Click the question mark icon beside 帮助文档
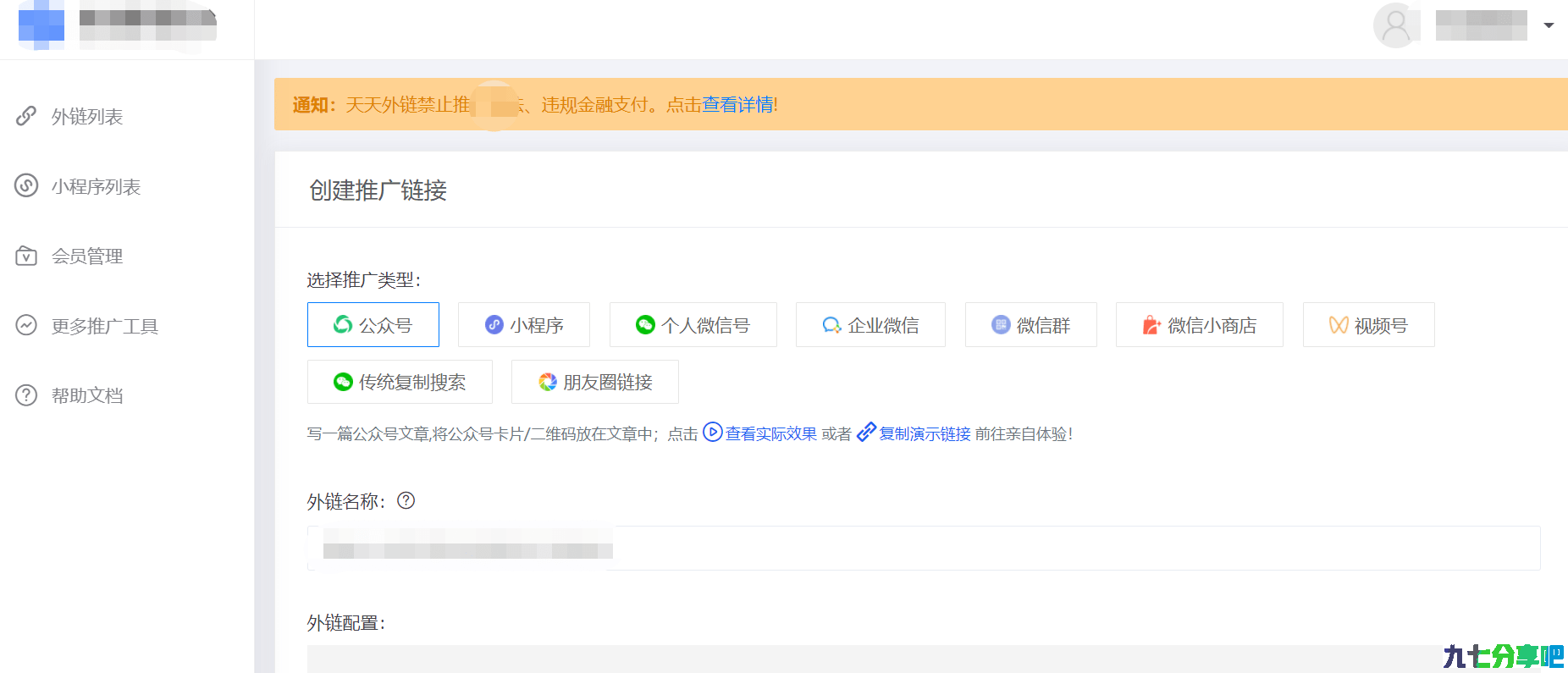Image resolution: width=1568 pixels, height=673 pixels. tap(26, 395)
